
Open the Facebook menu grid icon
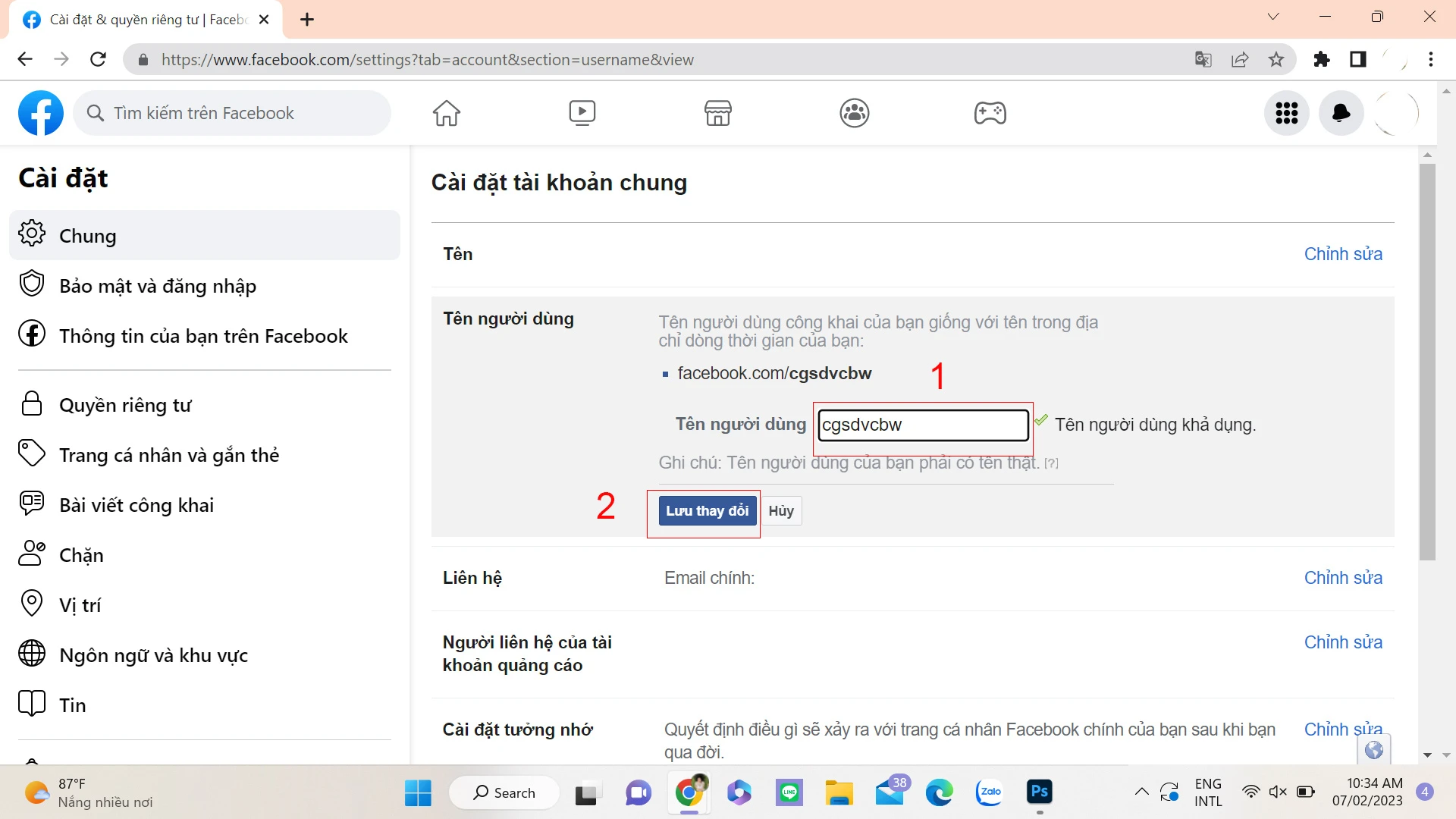tap(1286, 113)
